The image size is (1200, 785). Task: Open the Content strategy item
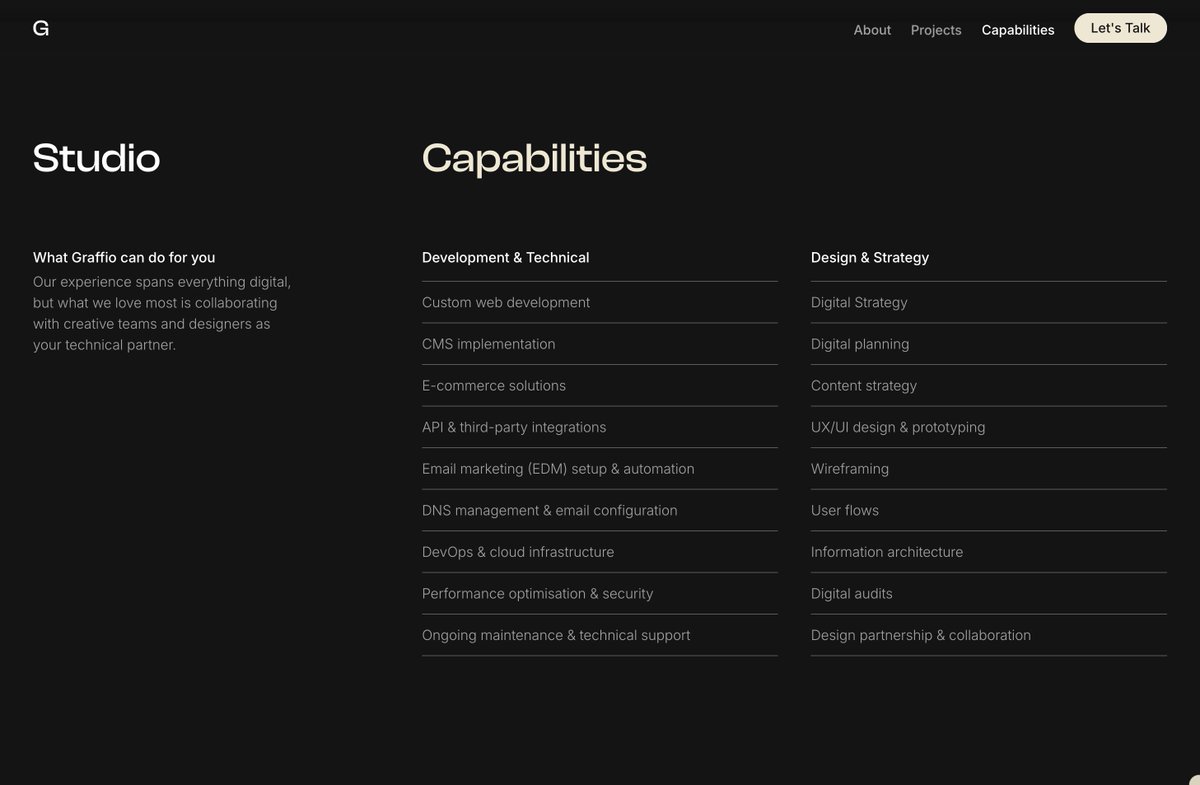coord(863,385)
